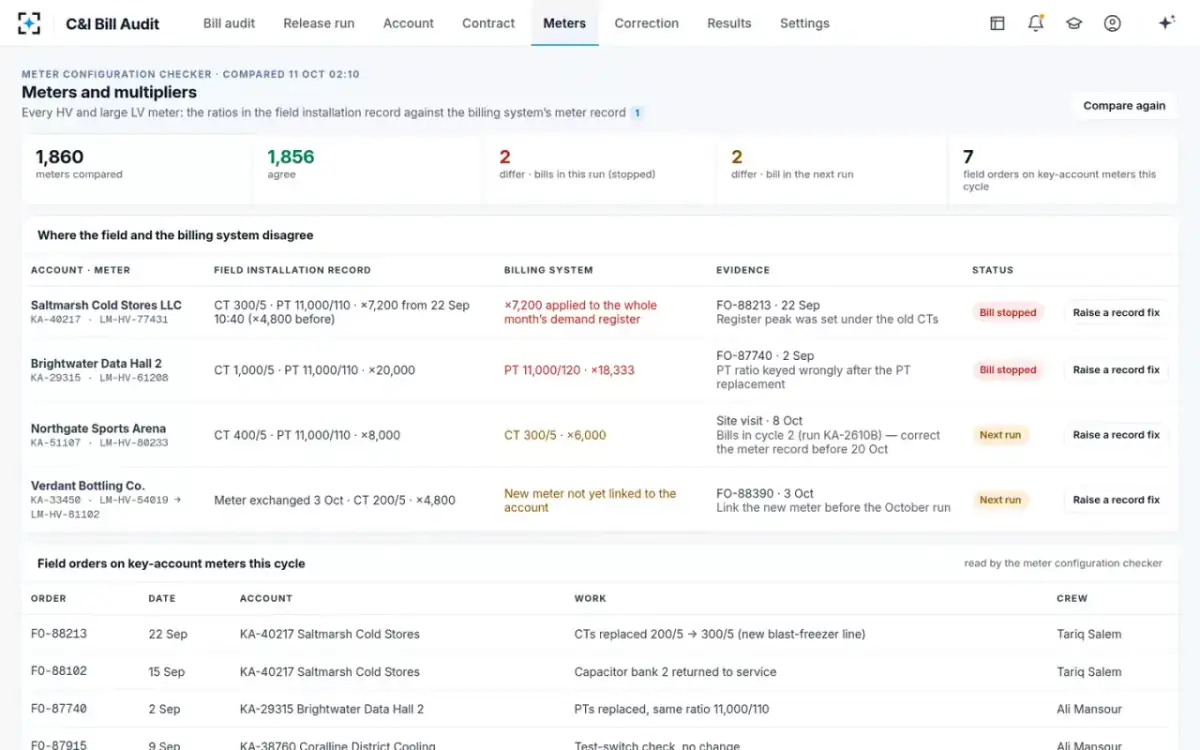Click the Status column header
The image size is (1200, 750).
click(992, 270)
